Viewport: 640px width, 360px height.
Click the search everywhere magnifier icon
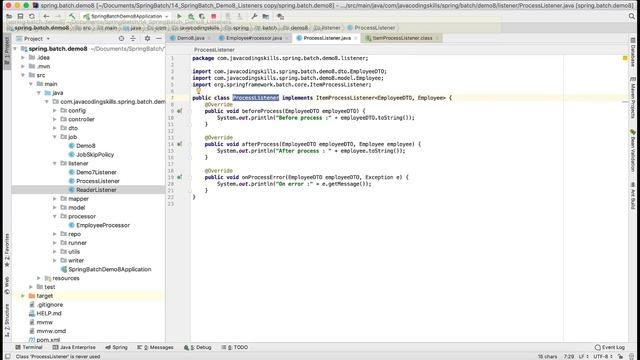click(632, 16)
